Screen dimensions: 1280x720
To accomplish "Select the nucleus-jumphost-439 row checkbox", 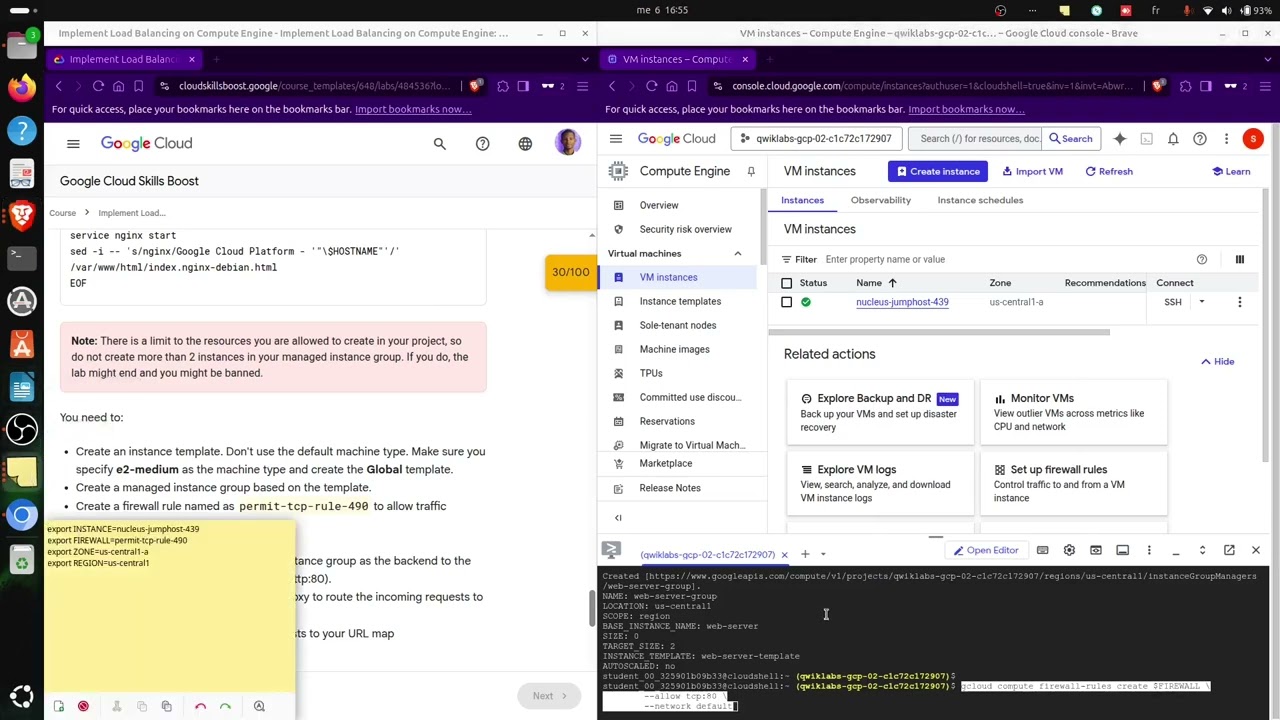I will tap(787, 302).
